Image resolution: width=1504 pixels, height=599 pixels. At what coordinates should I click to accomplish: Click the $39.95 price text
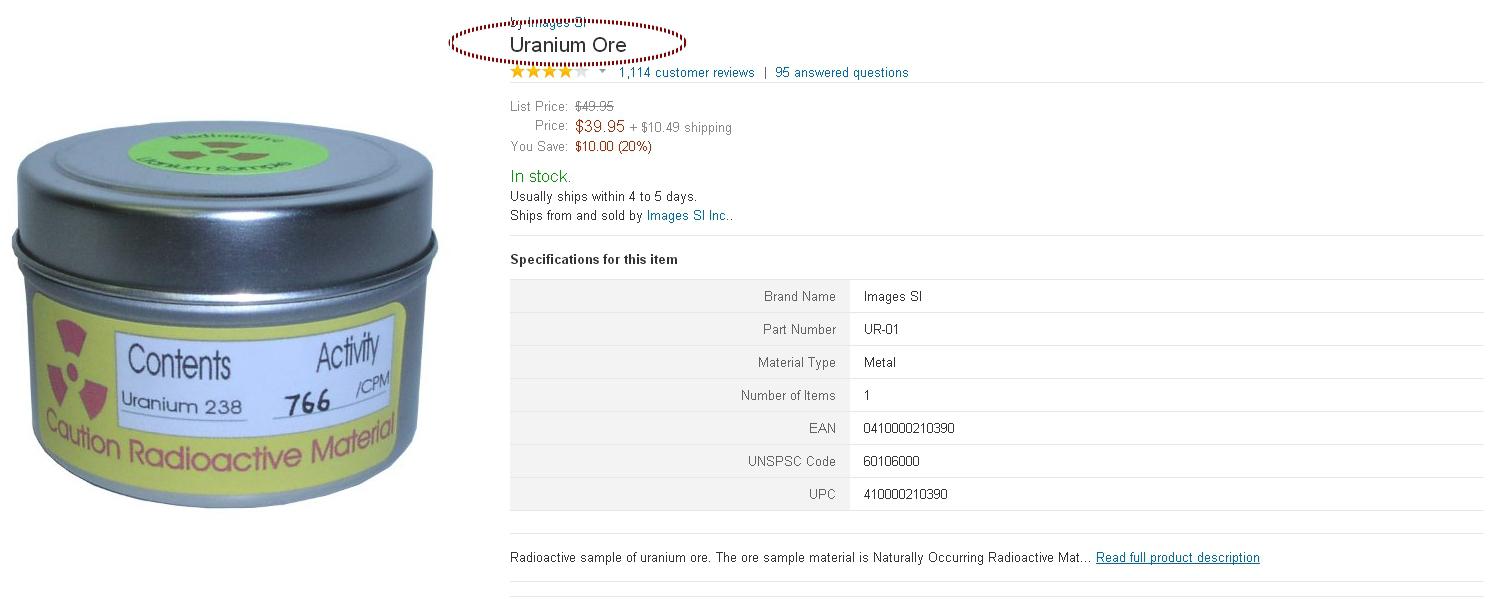point(600,126)
